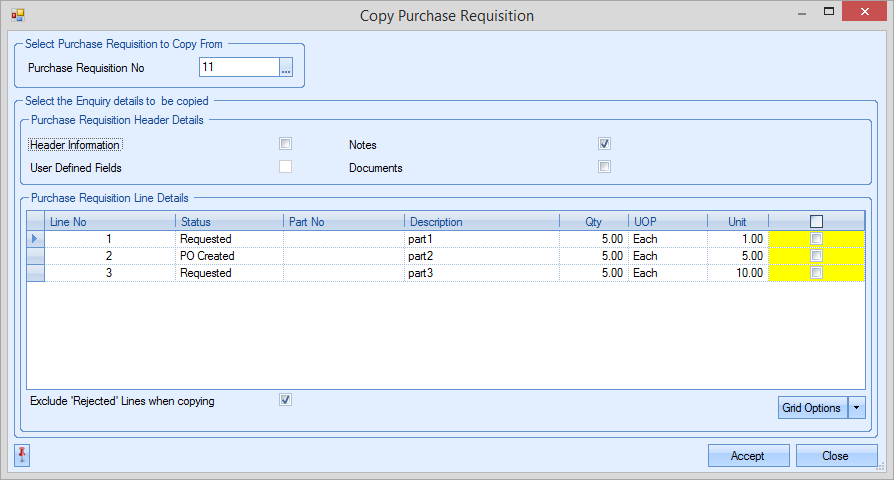Click the application icon in title bar
Image resolution: width=894 pixels, height=480 pixels.
[17, 15]
